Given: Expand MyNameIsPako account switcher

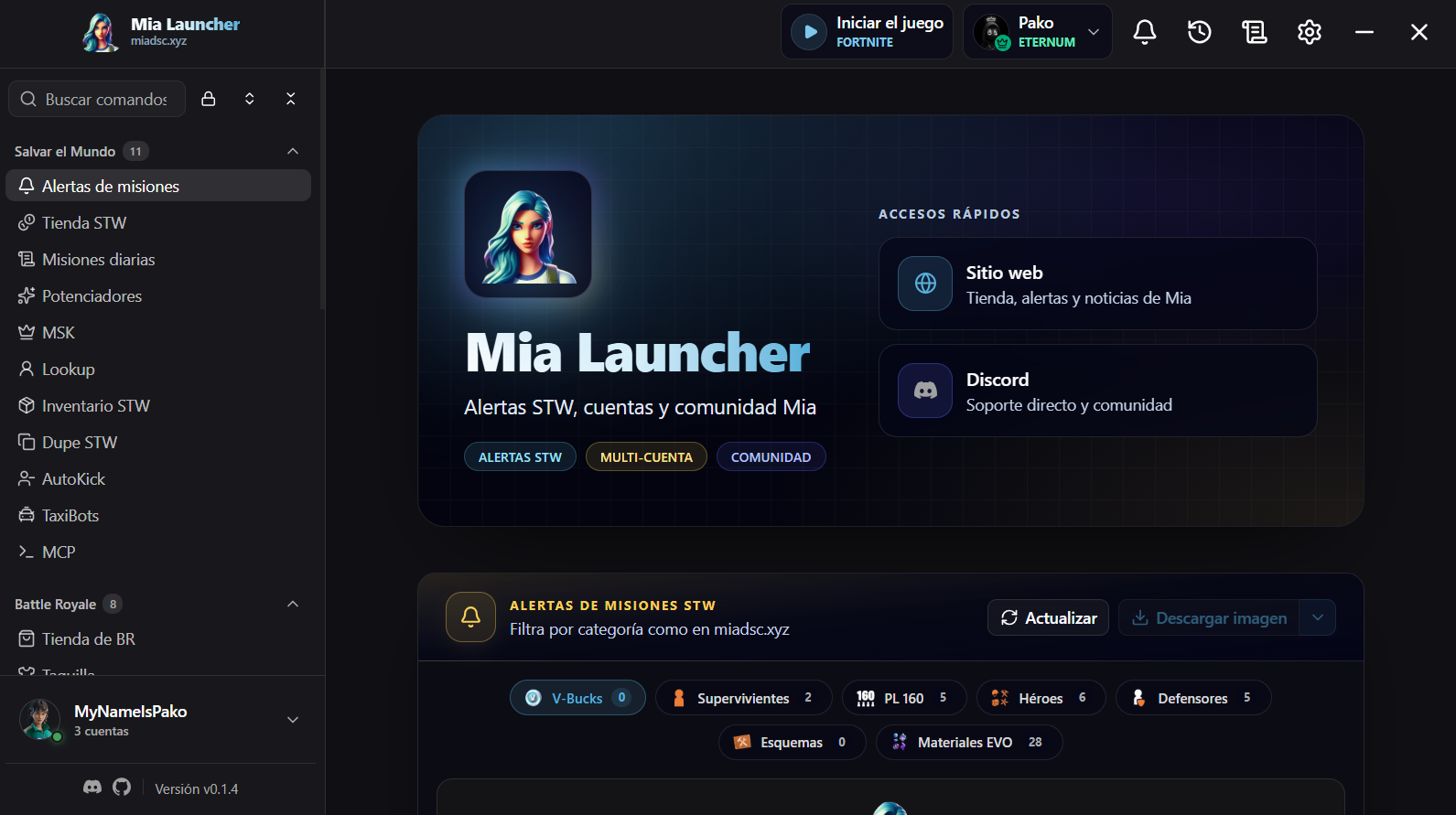Looking at the screenshot, I should [293, 720].
